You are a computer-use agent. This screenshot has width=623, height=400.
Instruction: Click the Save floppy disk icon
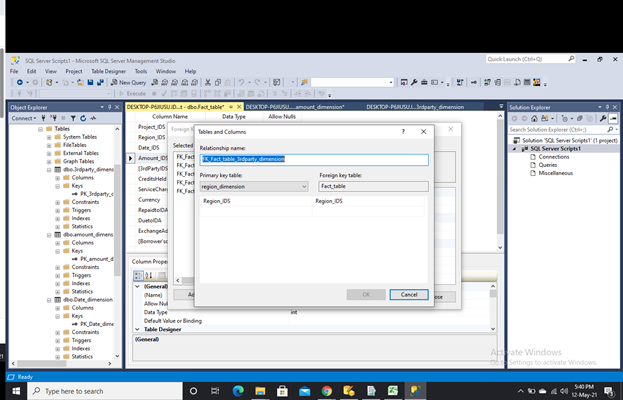point(90,82)
